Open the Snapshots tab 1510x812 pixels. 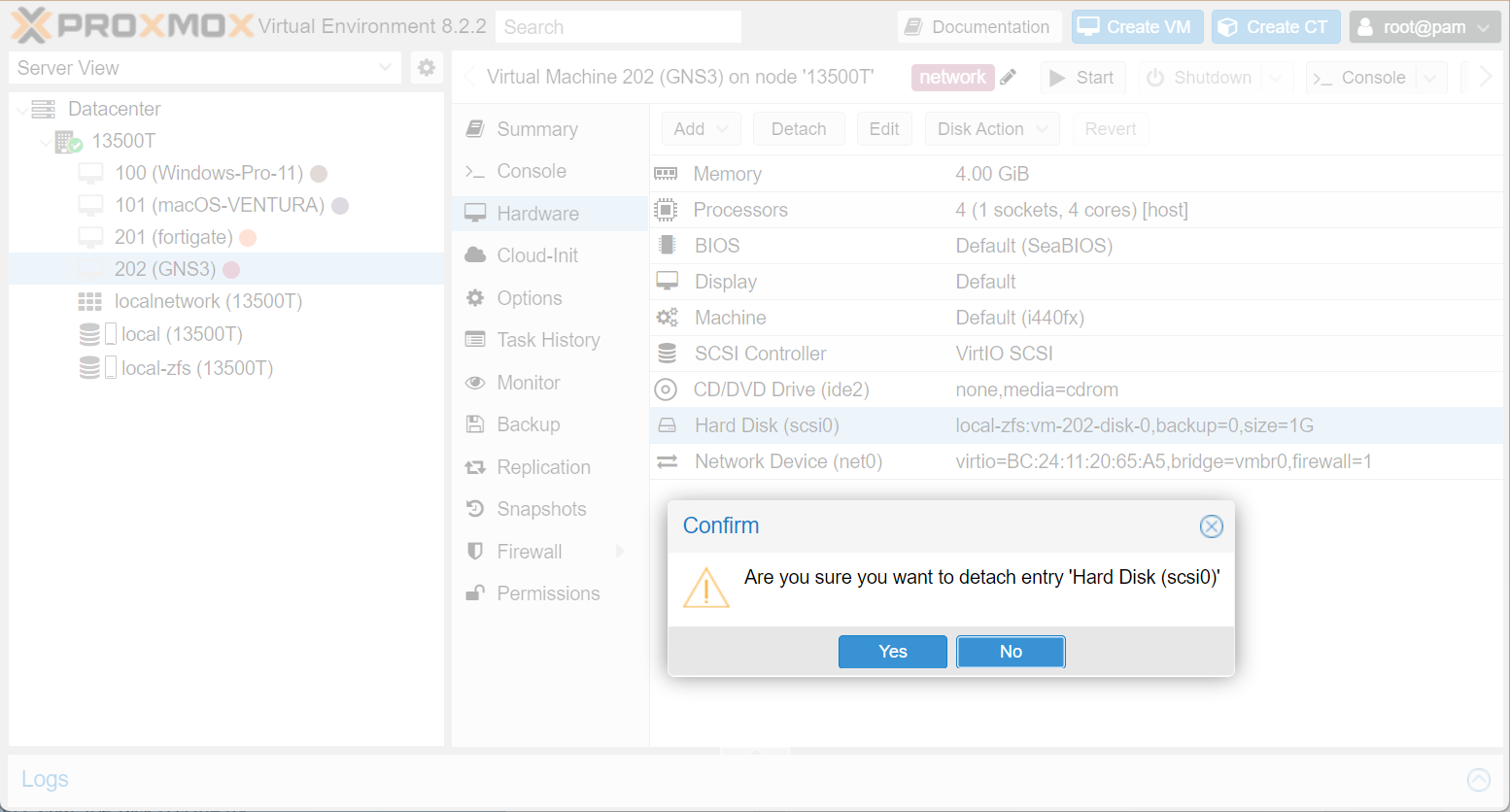(x=550, y=509)
